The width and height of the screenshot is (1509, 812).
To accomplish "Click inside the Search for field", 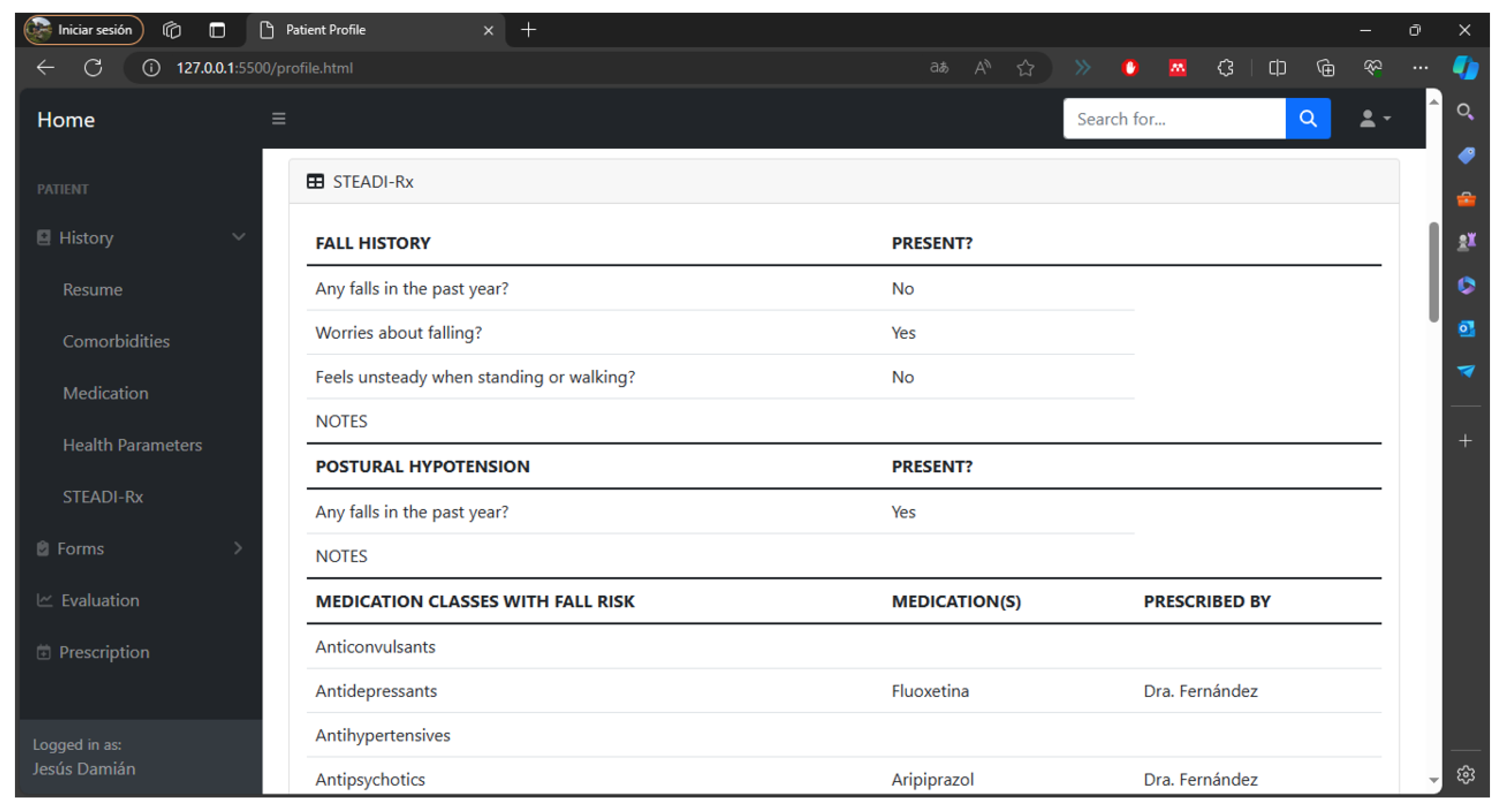I will point(1173,119).
